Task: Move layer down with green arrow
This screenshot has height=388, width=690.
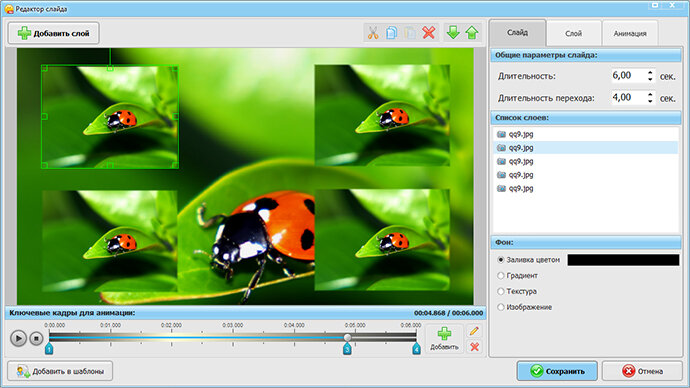Action: click(453, 33)
